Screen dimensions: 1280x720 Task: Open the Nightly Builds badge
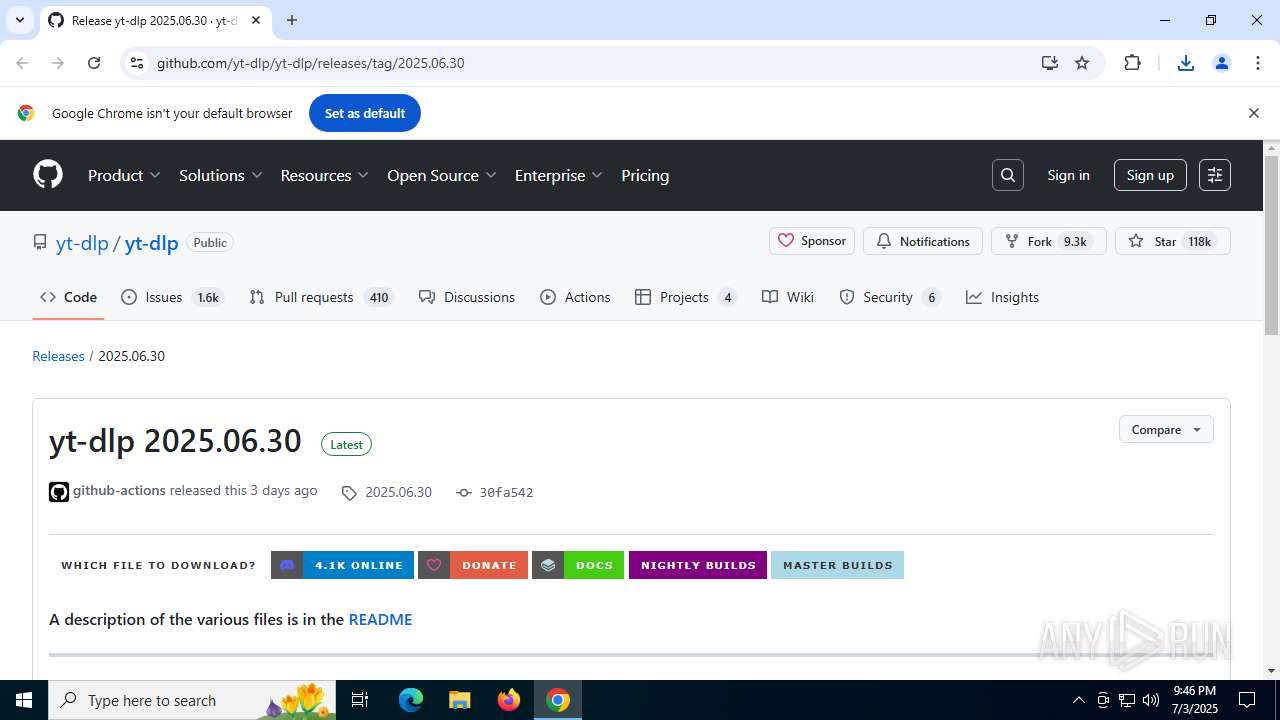pos(698,565)
